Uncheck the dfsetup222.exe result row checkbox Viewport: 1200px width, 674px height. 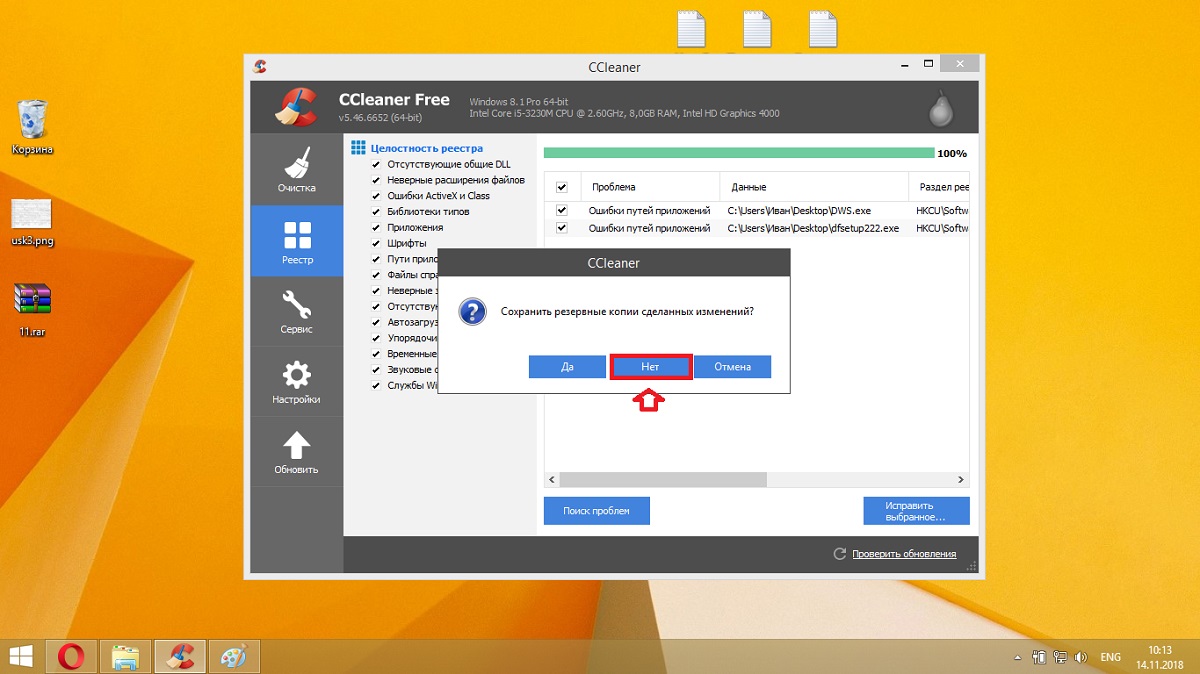(561, 228)
